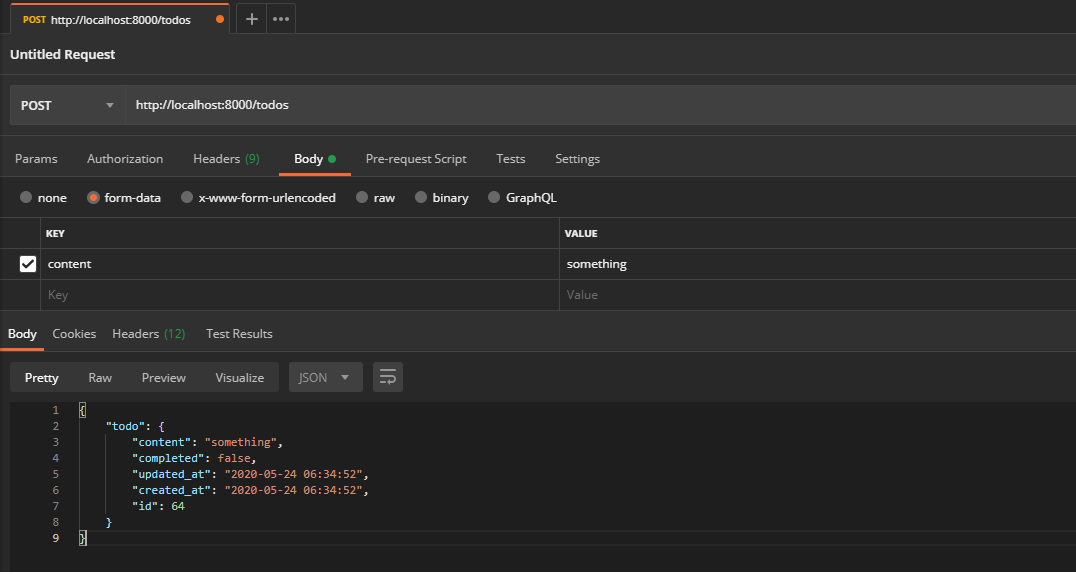Expand the JSON format dropdown
Screen dimensions: 1076x574
pyautogui.click(x=325, y=377)
